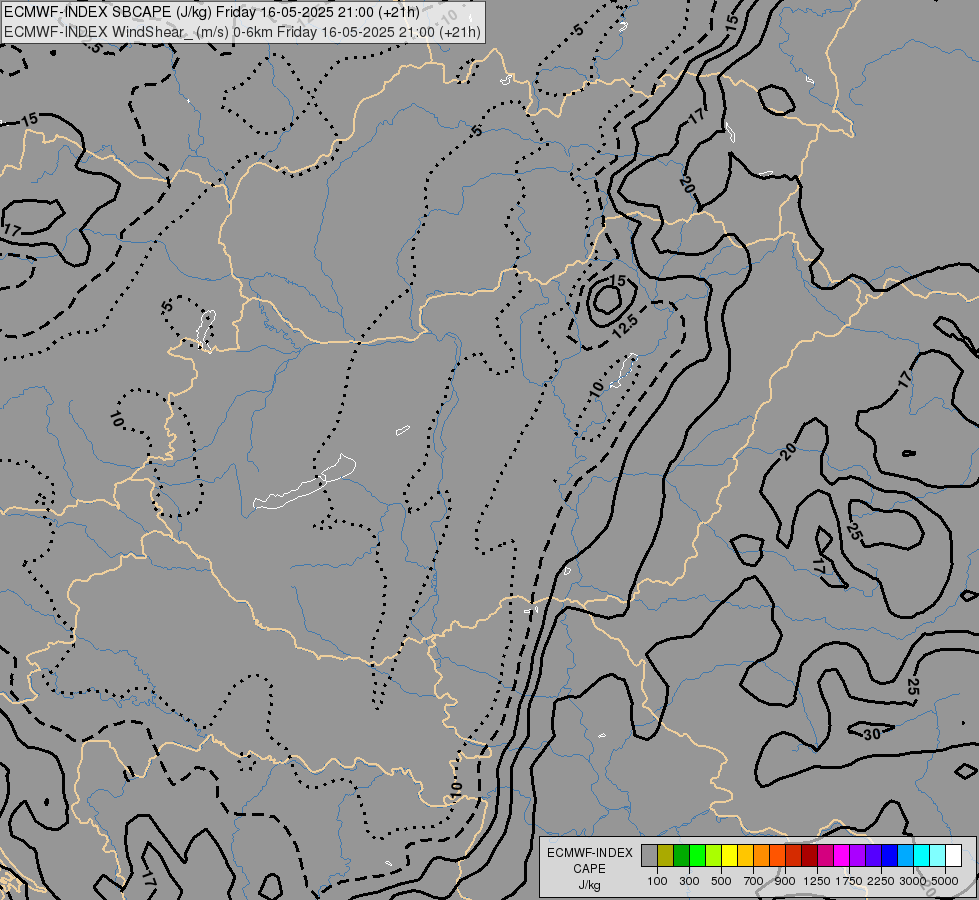
Task: Pick the dark green legend swatch
Action: point(681,855)
